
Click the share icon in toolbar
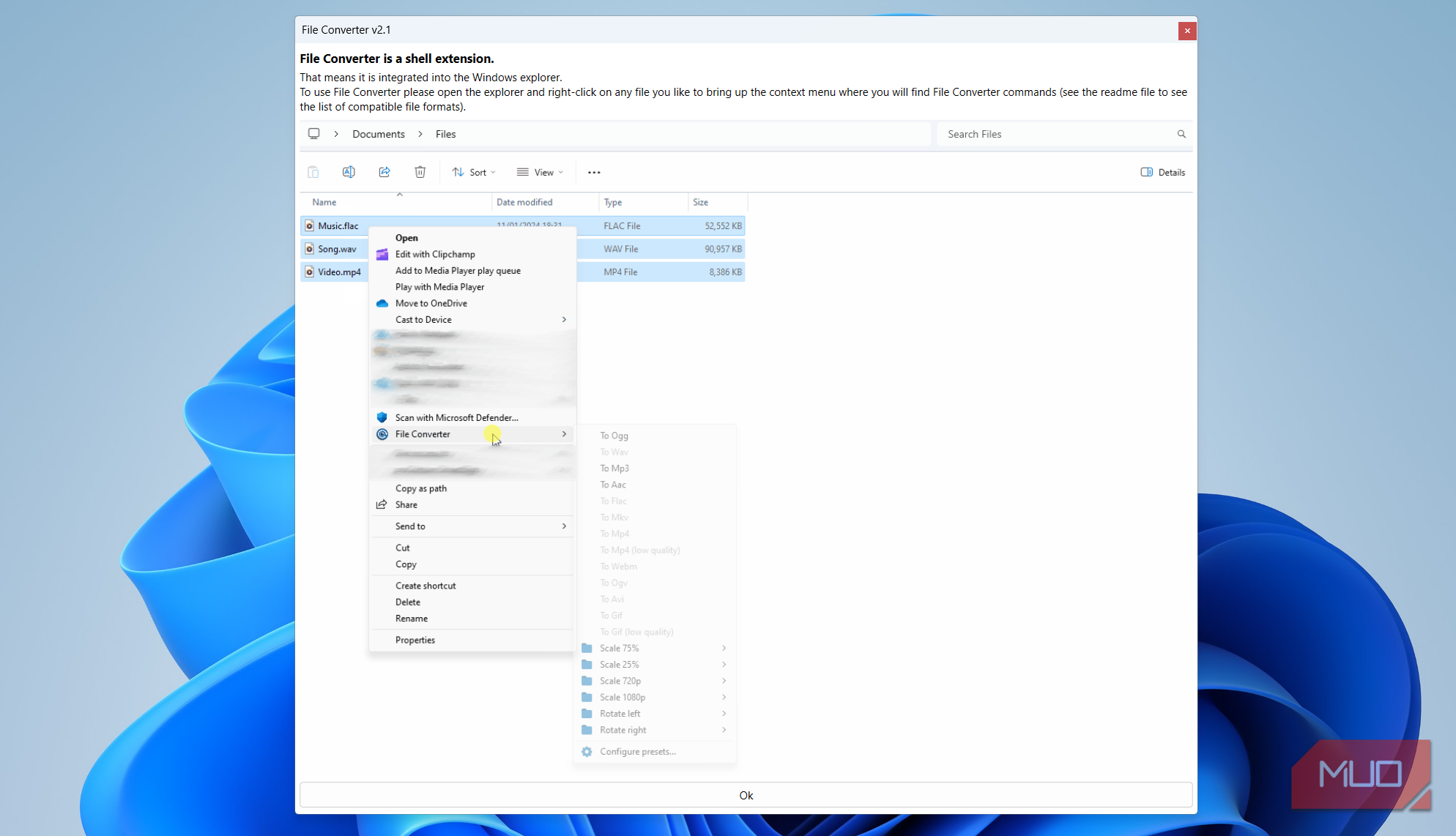click(x=385, y=172)
